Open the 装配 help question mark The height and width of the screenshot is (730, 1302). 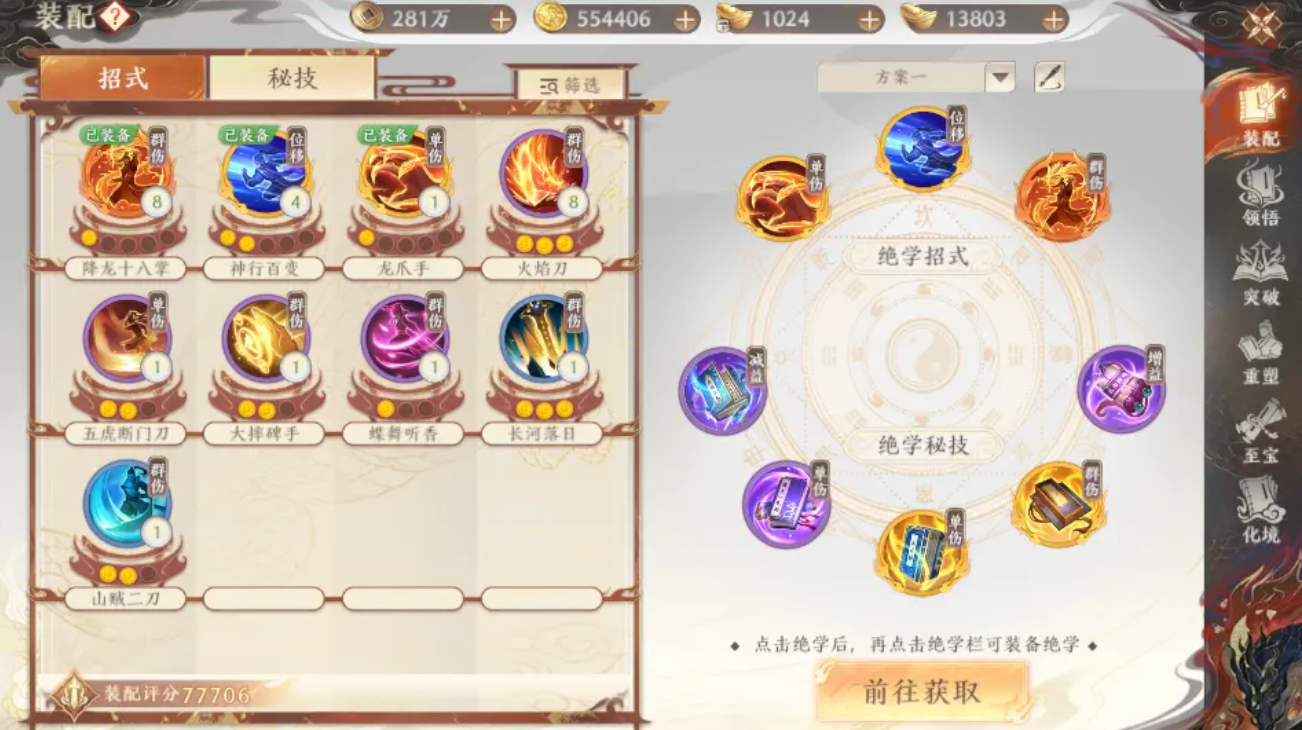click(117, 16)
